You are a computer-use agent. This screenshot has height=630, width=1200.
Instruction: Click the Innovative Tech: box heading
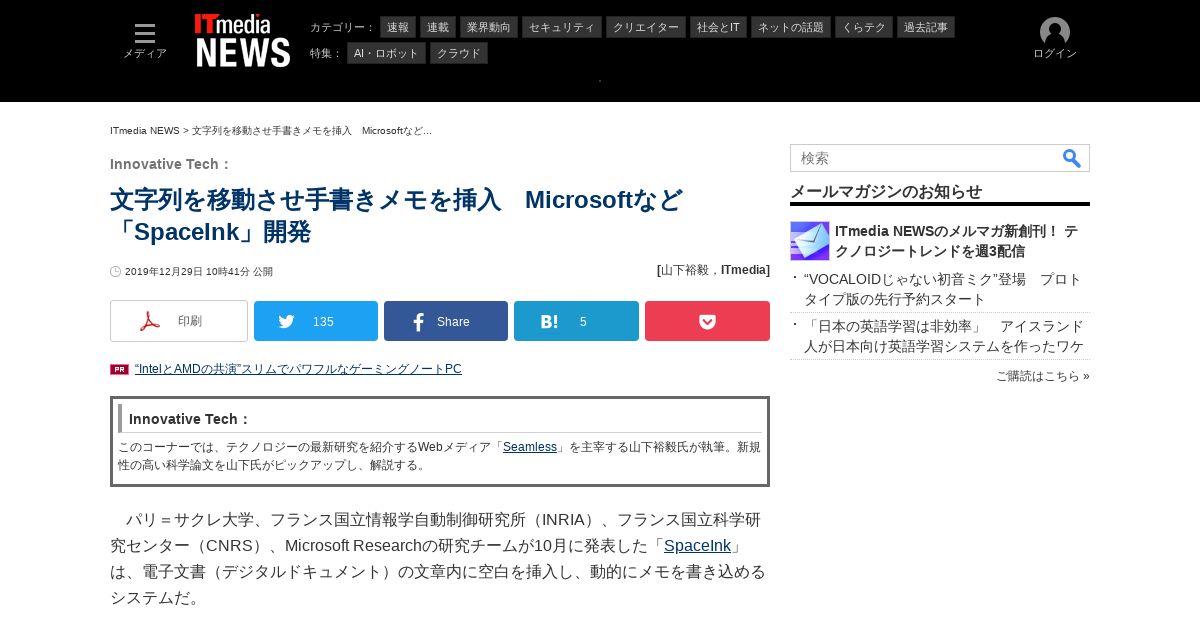click(x=189, y=419)
